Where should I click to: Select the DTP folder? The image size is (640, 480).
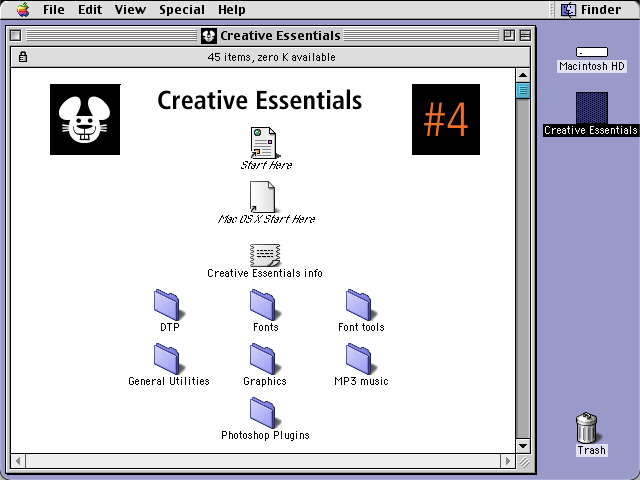click(169, 305)
